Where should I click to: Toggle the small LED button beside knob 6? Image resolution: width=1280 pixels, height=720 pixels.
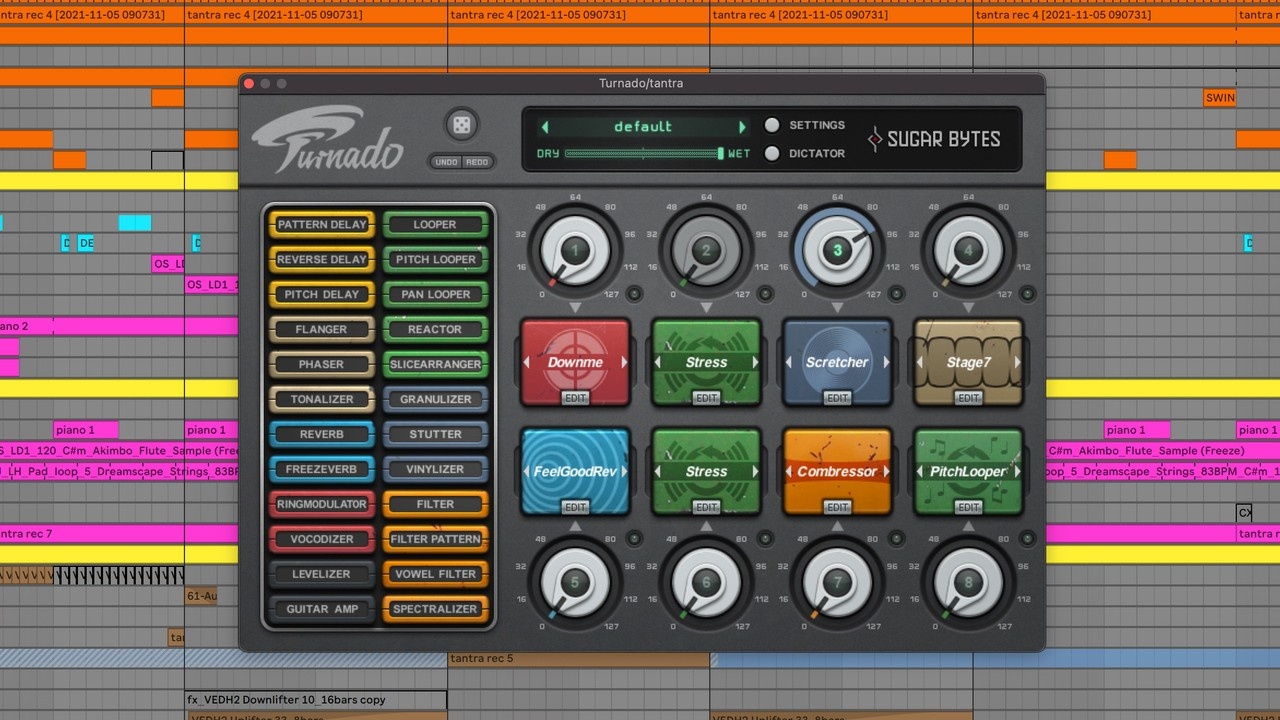coord(765,539)
